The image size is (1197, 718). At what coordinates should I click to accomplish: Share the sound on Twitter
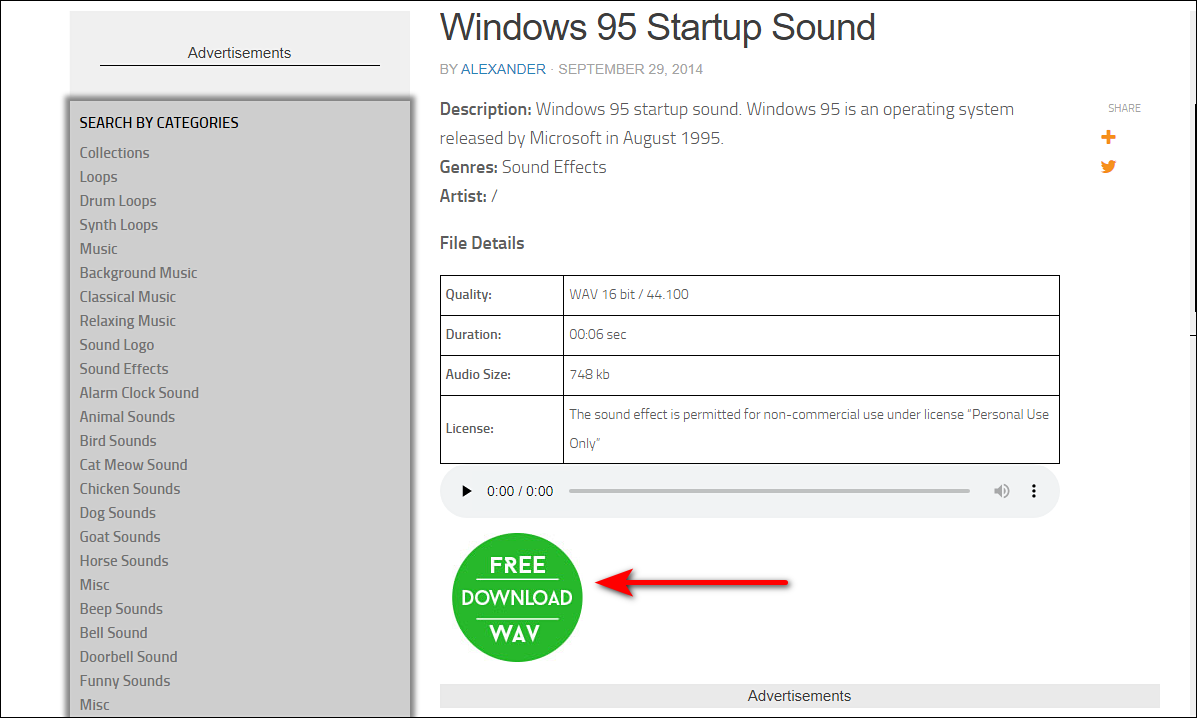tap(1108, 167)
